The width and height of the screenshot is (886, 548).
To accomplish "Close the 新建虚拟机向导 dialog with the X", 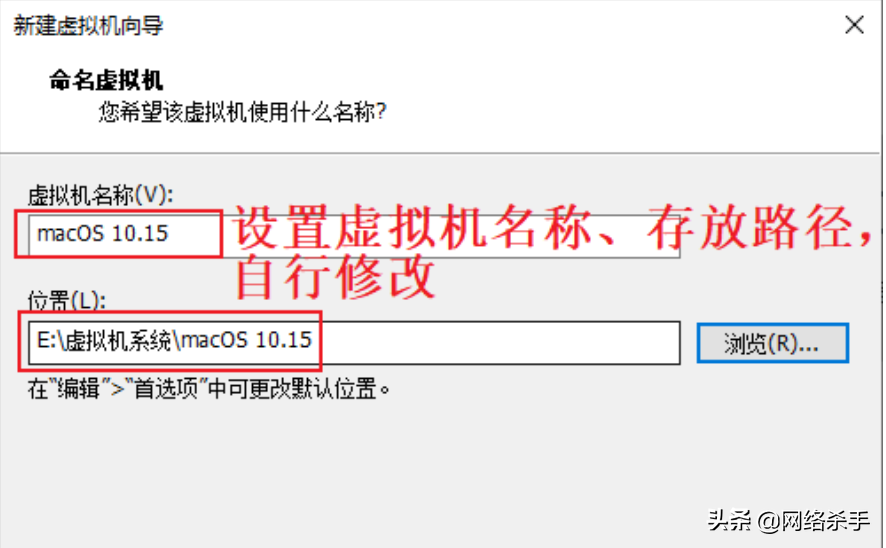I will coord(854,25).
